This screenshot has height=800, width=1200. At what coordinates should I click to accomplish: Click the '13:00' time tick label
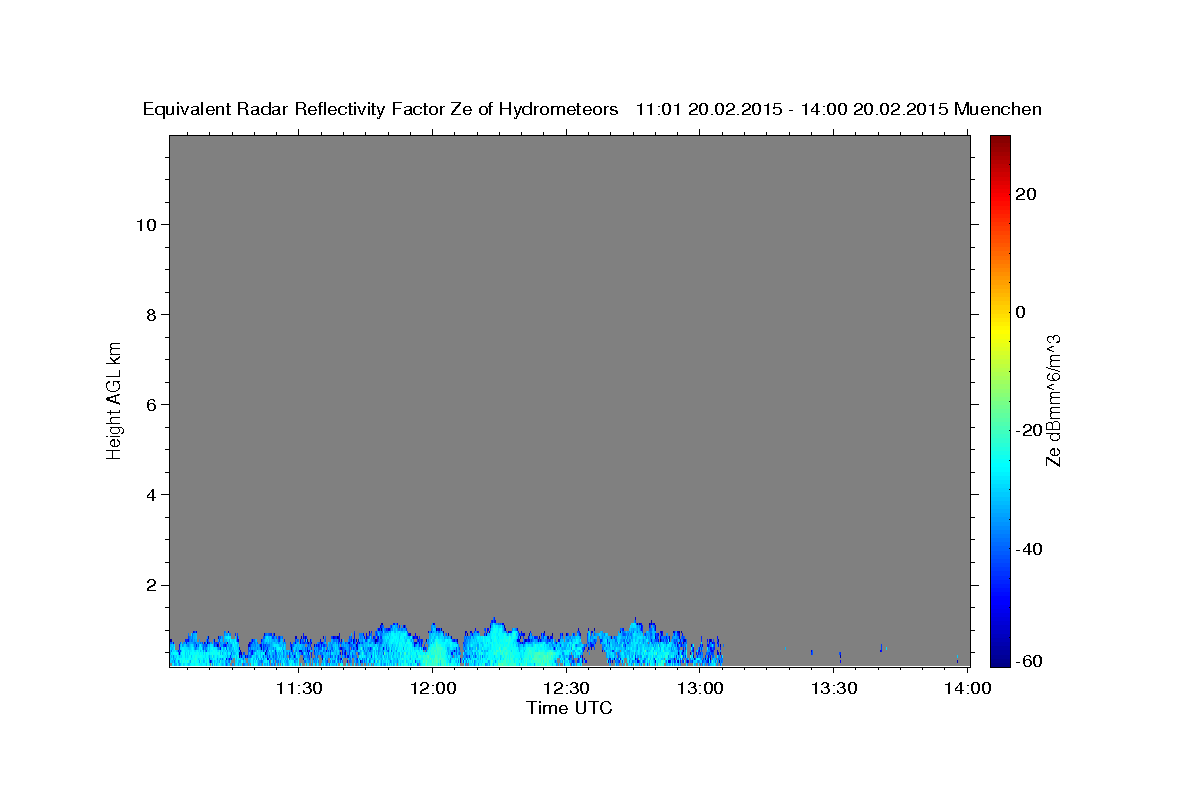pyautogui.click(x=700, y=688)
